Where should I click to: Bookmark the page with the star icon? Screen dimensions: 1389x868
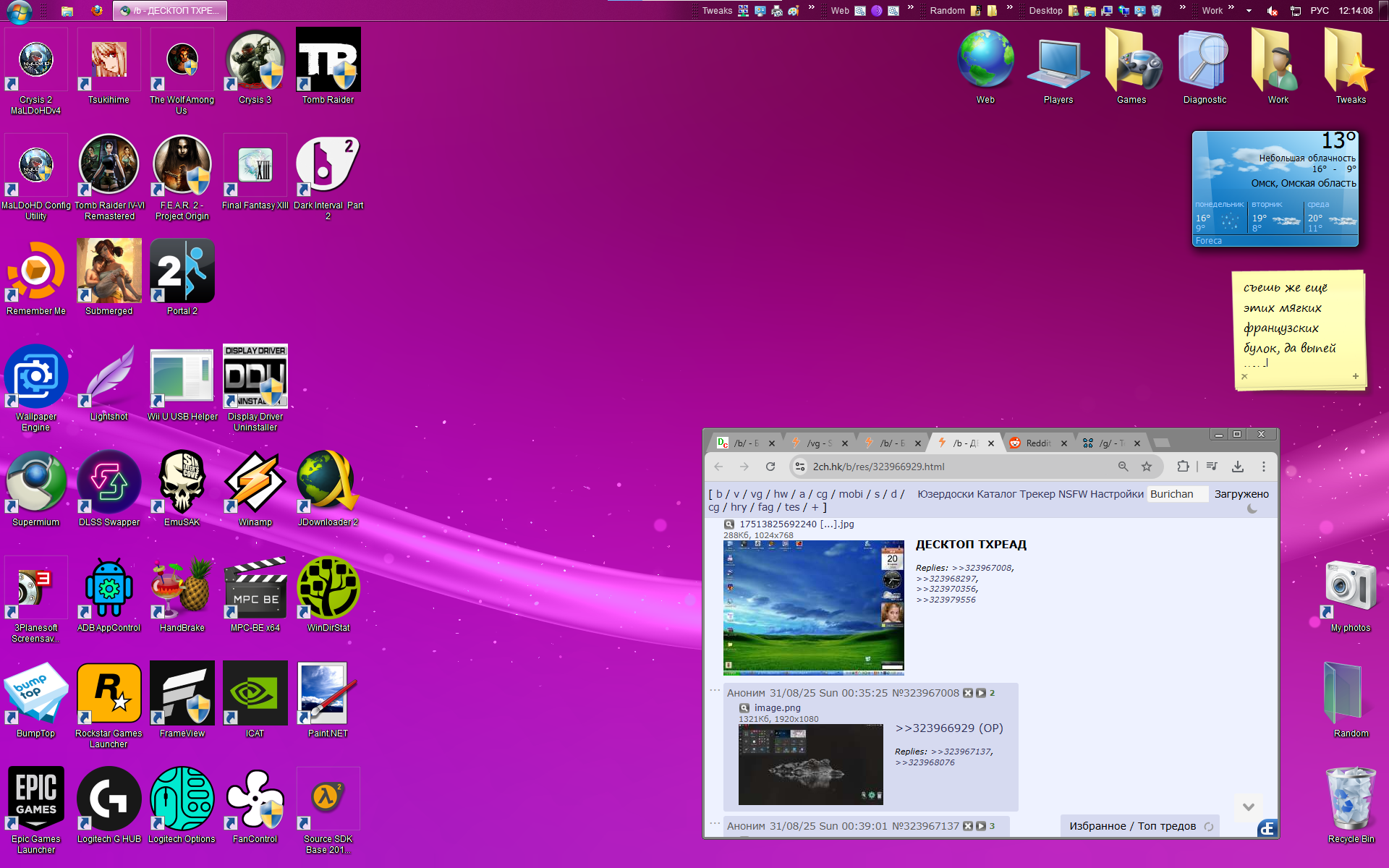1147,467
